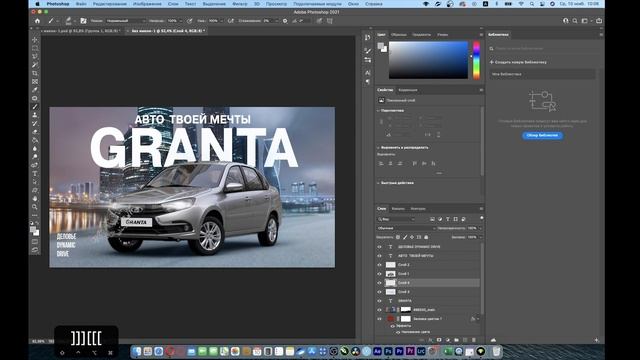Screen dimensions: 640x360
Task: Collapse the Преобразование section in Properties
Action: (378, 111)
